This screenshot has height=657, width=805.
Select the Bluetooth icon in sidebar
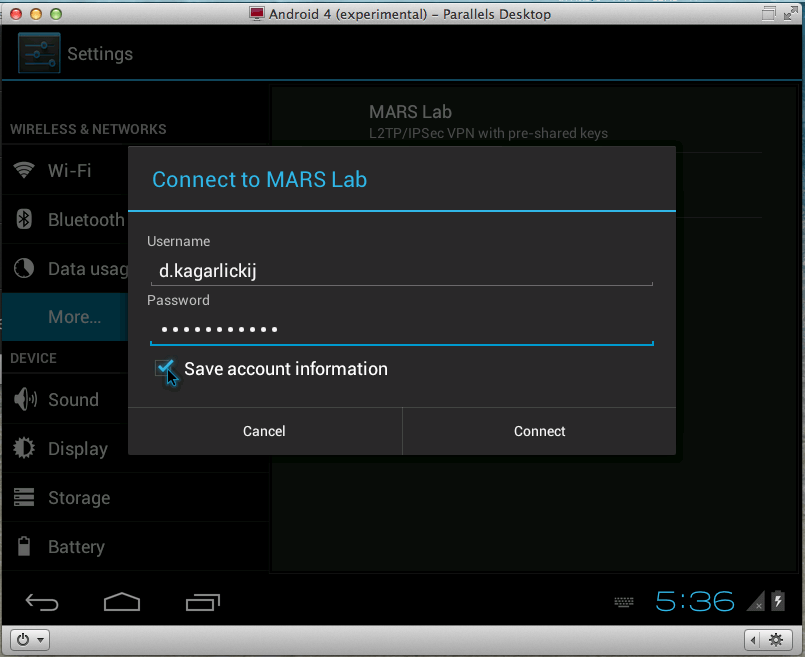click(x=24, y=219)
